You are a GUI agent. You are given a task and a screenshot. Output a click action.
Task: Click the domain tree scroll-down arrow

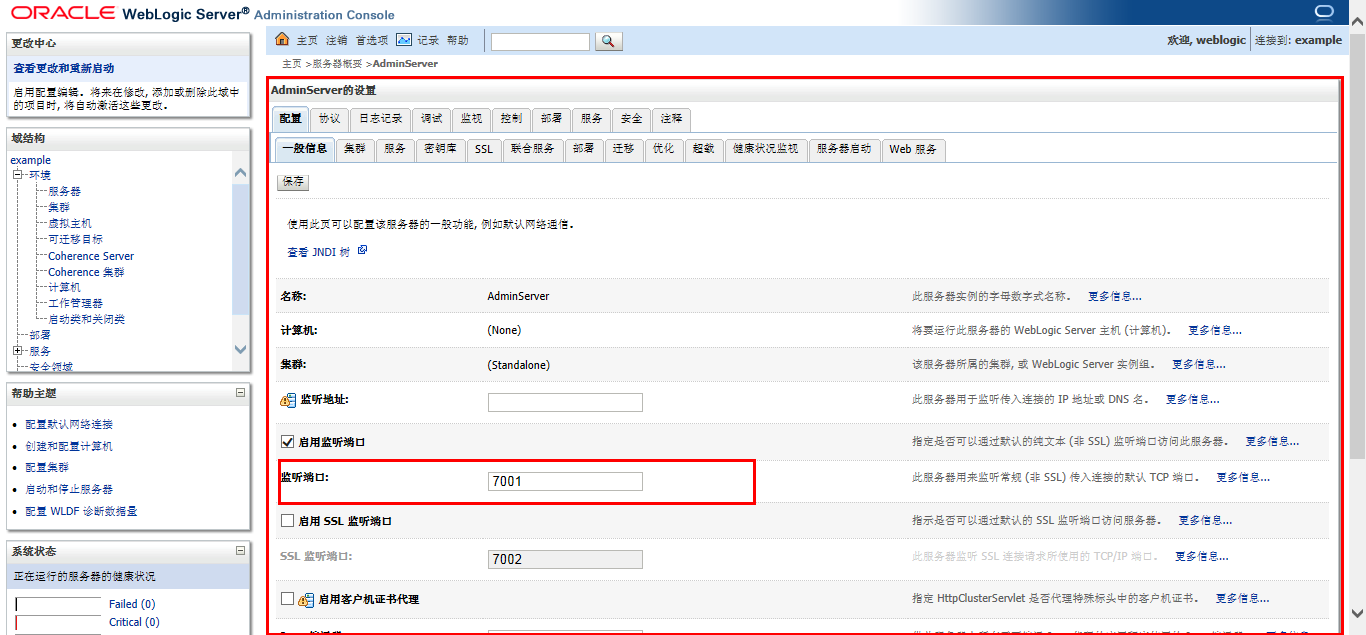click(240, 349)
